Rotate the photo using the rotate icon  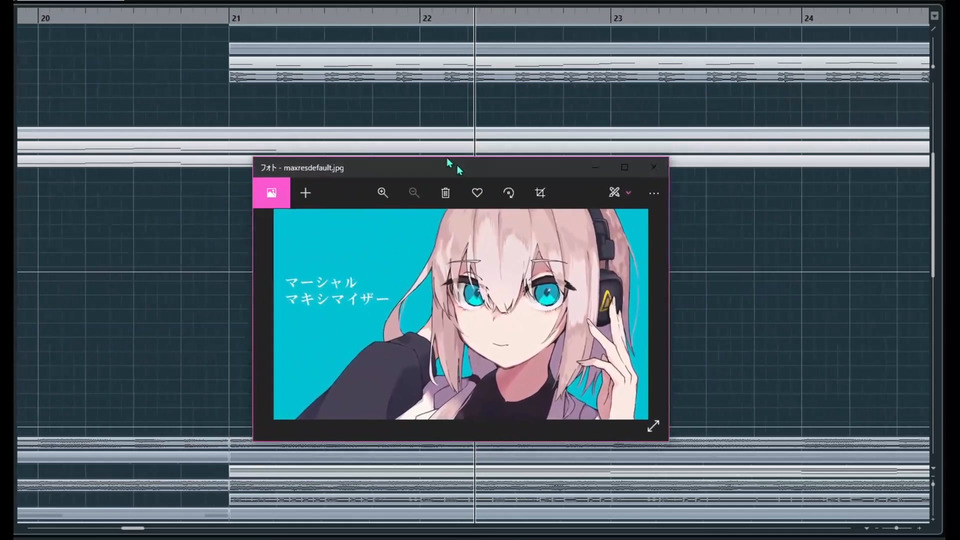(509, 193)
